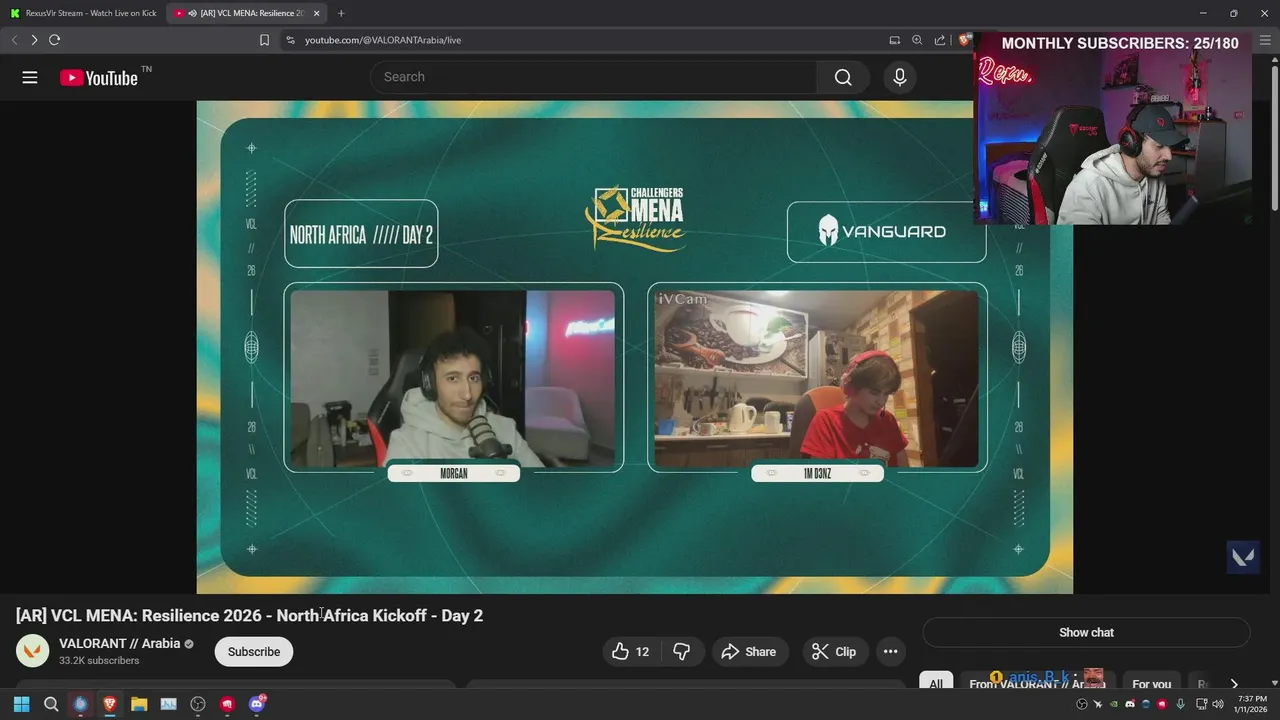Click the site info icon in address bar
The image size is (1280, 720).
(290, 40)
